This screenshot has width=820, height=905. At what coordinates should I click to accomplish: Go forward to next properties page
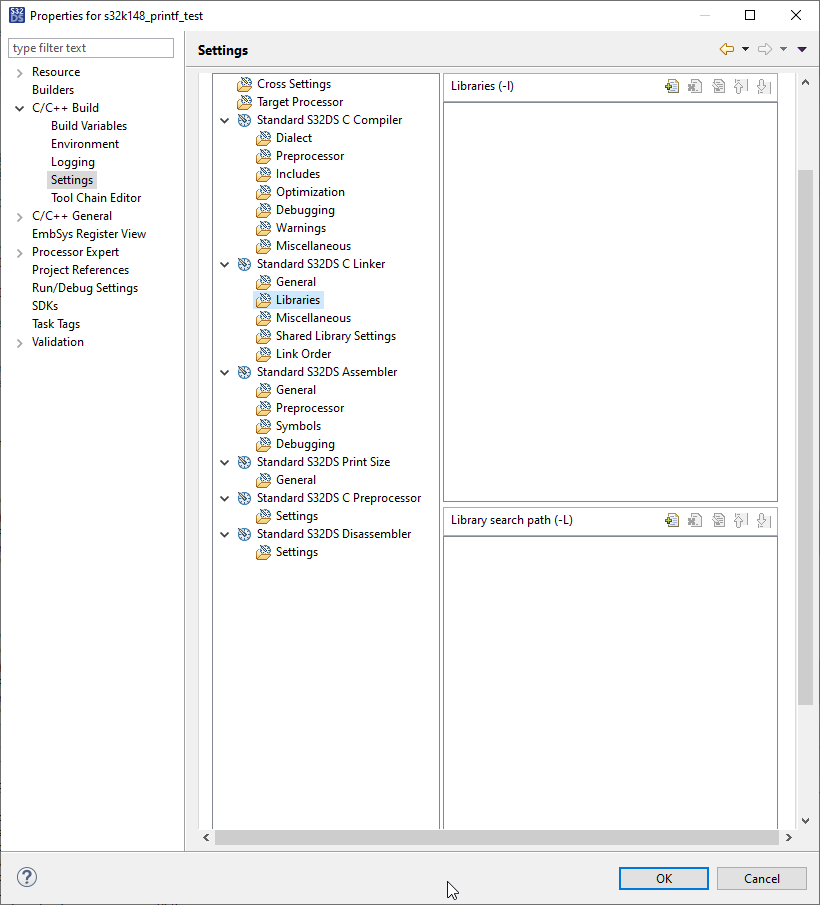pyautogui.click(x=765, y=49)
